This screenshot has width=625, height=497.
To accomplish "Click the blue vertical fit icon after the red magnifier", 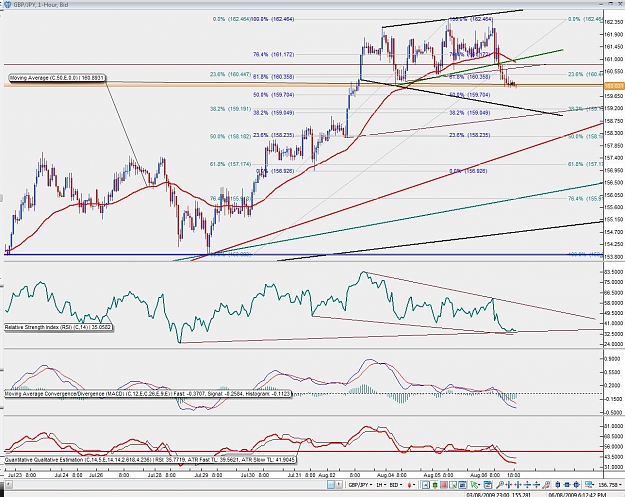I will (557, 485).
